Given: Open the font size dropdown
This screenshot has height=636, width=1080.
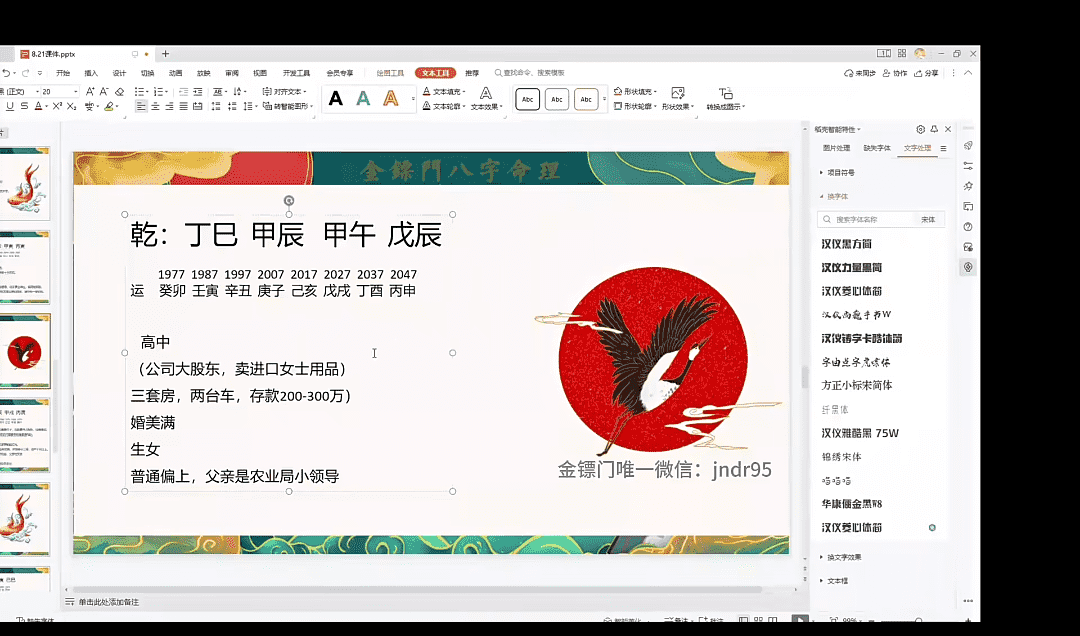Looking at the screenshot, I should (78, 91).
